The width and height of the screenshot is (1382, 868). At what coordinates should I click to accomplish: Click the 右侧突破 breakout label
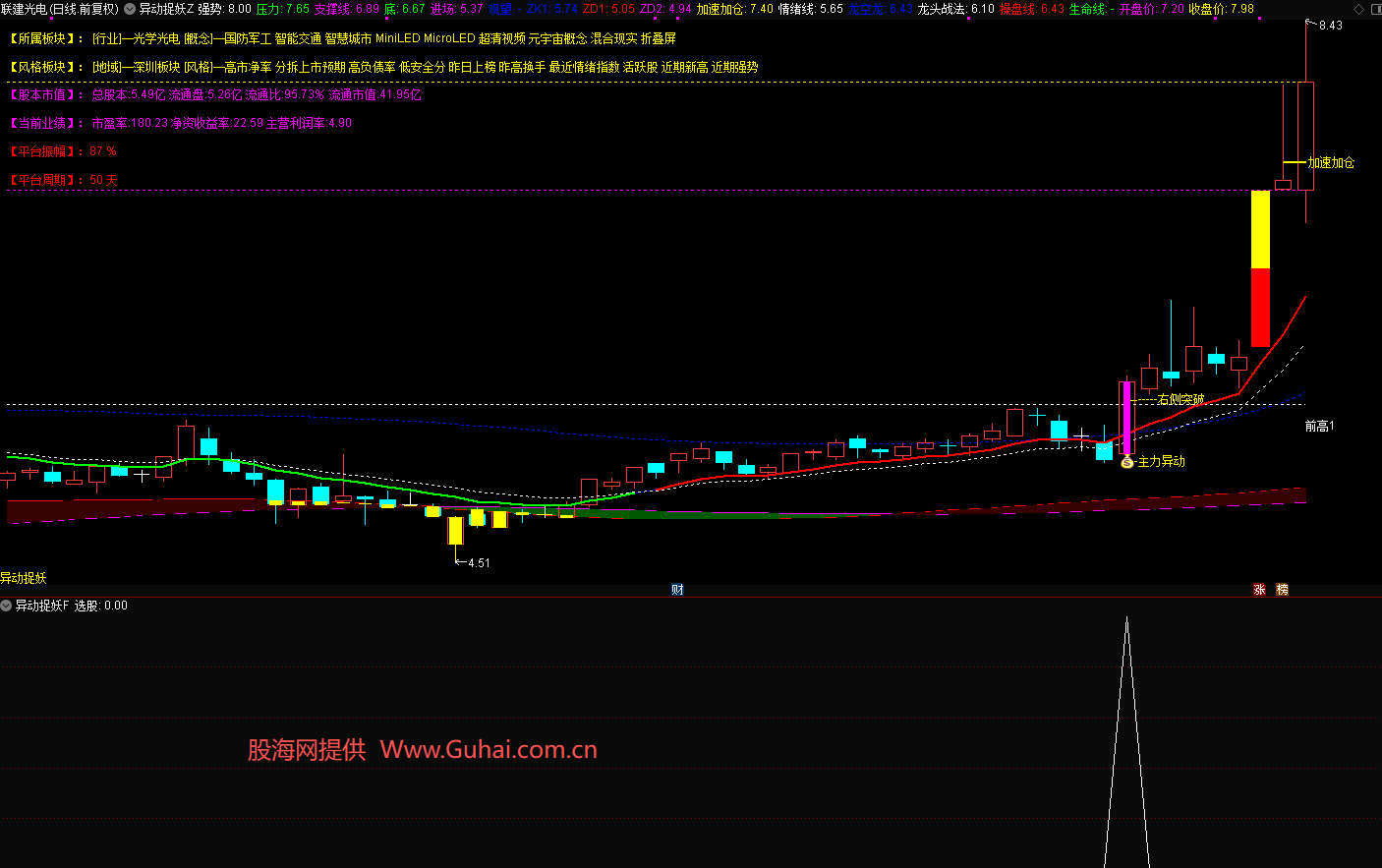click(1180, 400)
